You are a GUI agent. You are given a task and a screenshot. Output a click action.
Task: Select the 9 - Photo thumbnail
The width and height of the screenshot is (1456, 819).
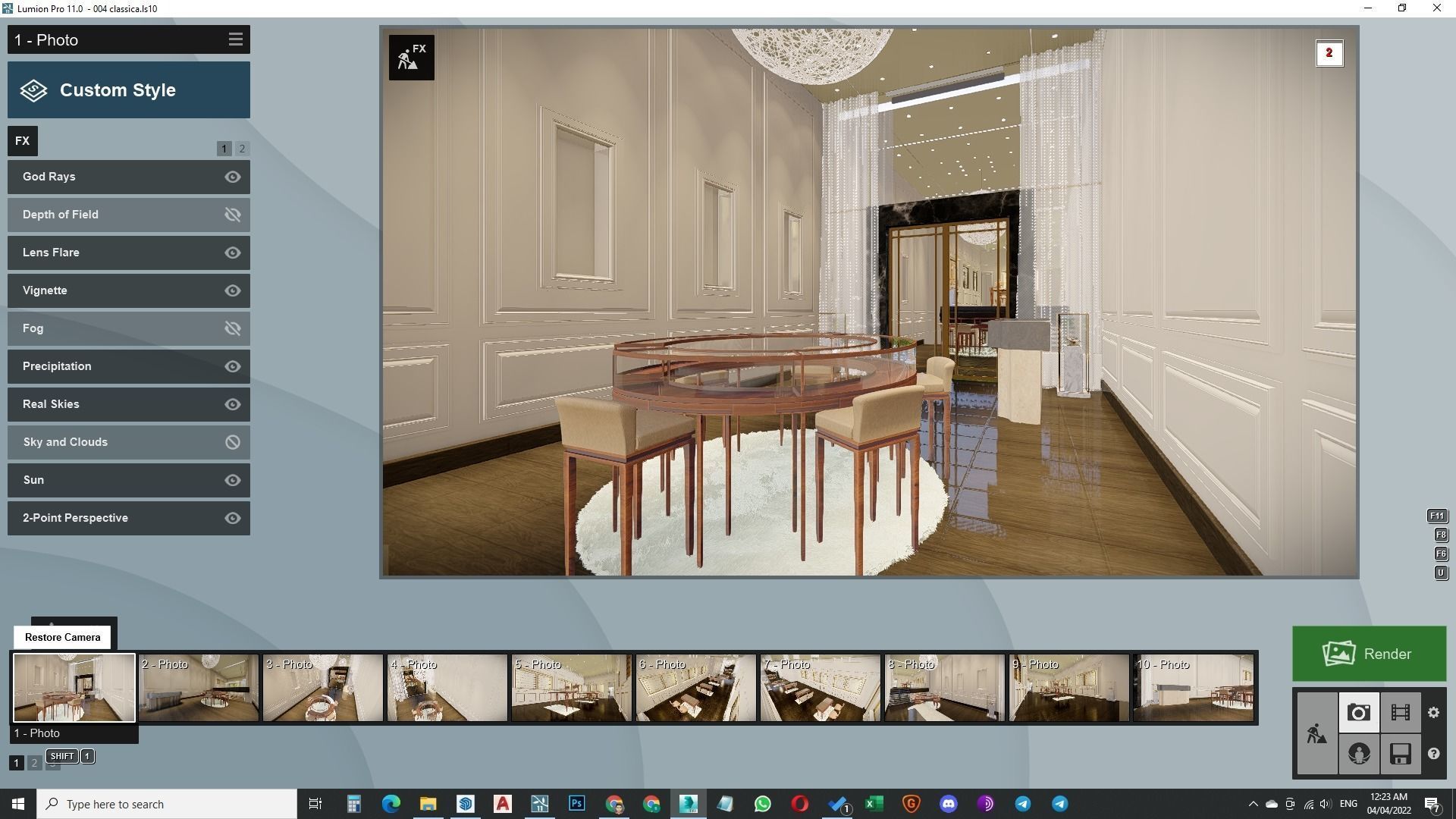1069,688
